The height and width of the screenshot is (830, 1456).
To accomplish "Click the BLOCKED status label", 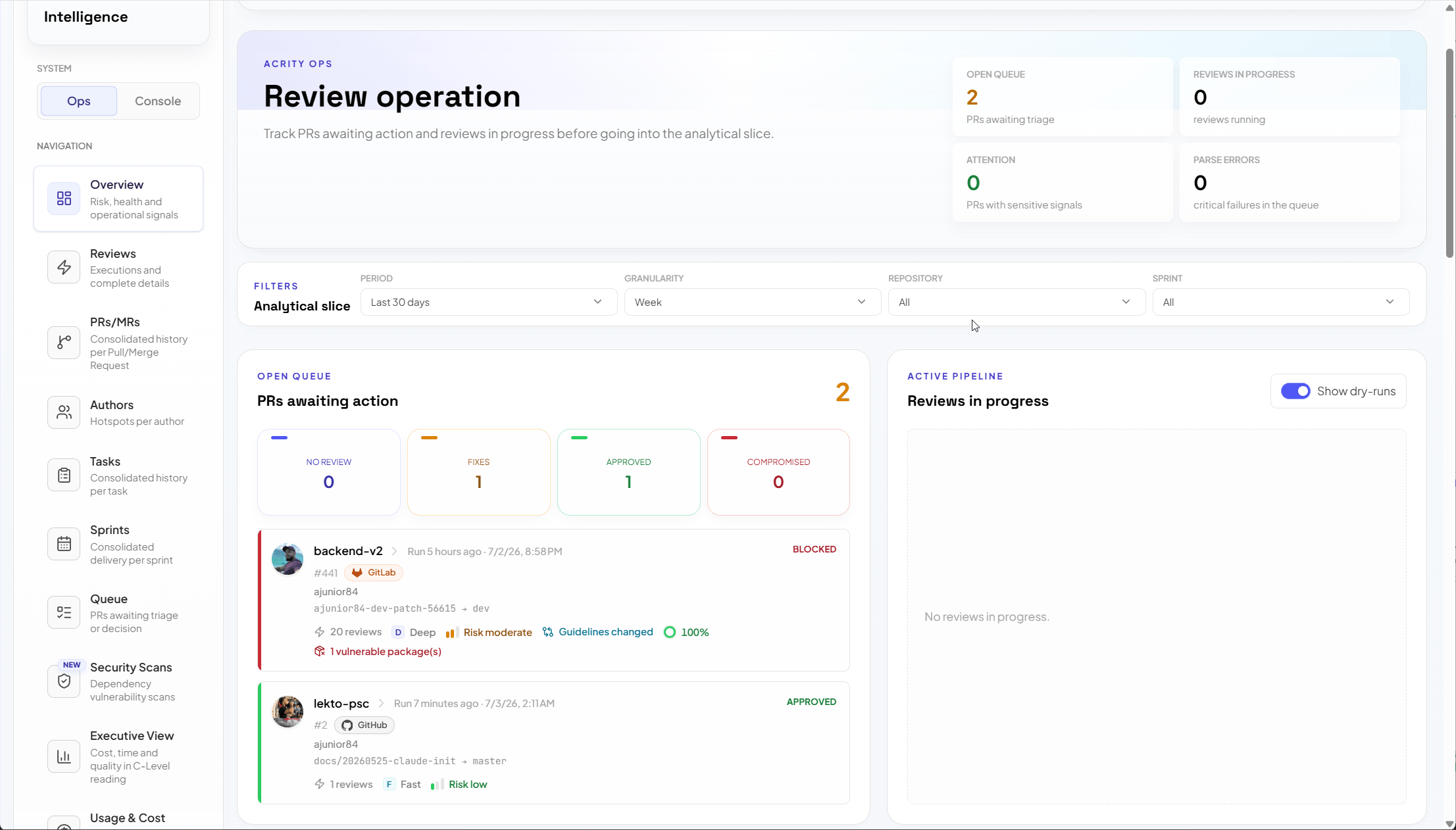I will click(x=815, y=549).
